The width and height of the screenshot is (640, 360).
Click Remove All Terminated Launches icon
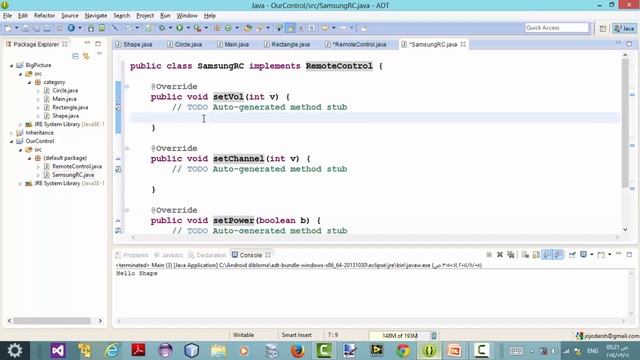[x=511, y=255]
